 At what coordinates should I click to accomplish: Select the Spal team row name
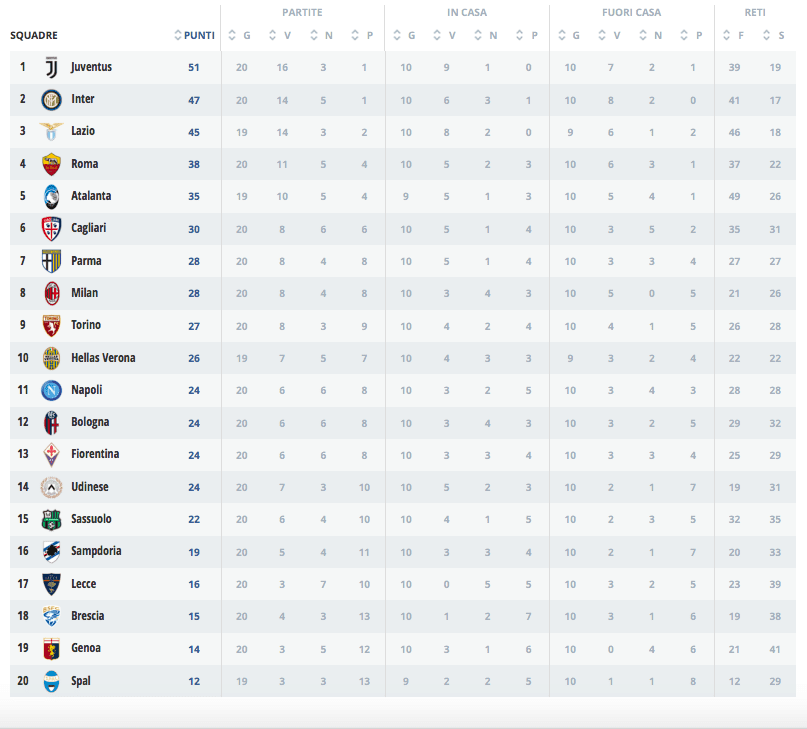coord(82,680)
